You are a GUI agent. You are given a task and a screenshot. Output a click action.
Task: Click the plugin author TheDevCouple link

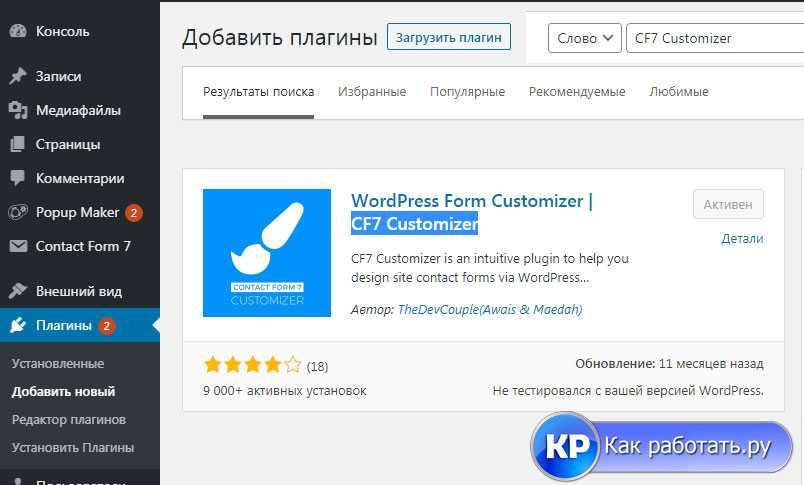[x=490, y=309]
